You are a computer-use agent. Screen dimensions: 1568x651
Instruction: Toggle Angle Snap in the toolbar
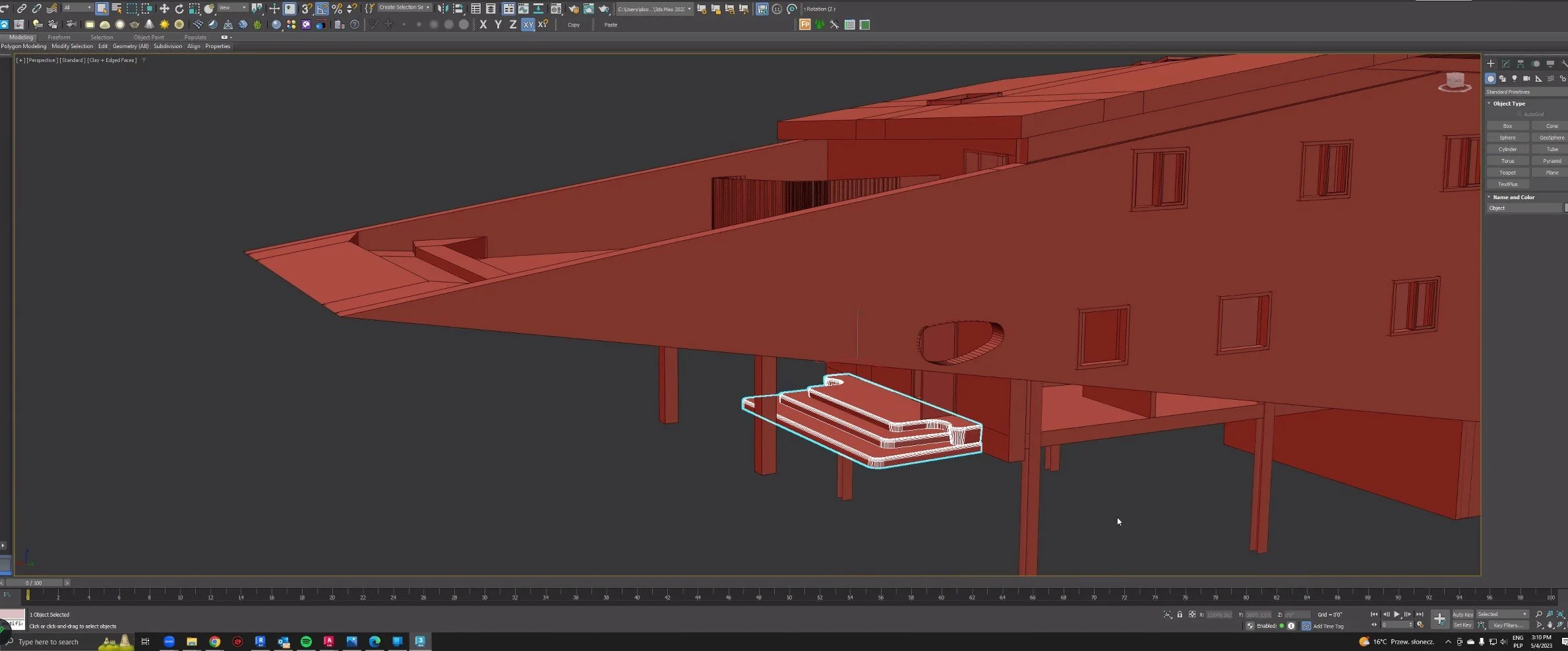pos(322,9)
